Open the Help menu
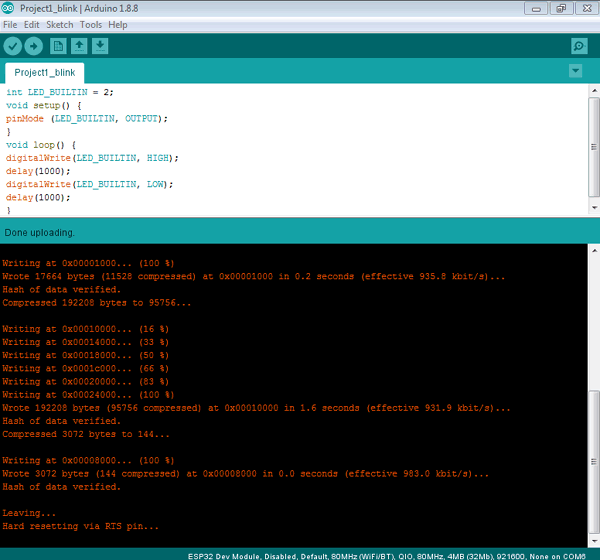This screenshot has height=560, width=600. pyautogui.click(x=118, y=24)
